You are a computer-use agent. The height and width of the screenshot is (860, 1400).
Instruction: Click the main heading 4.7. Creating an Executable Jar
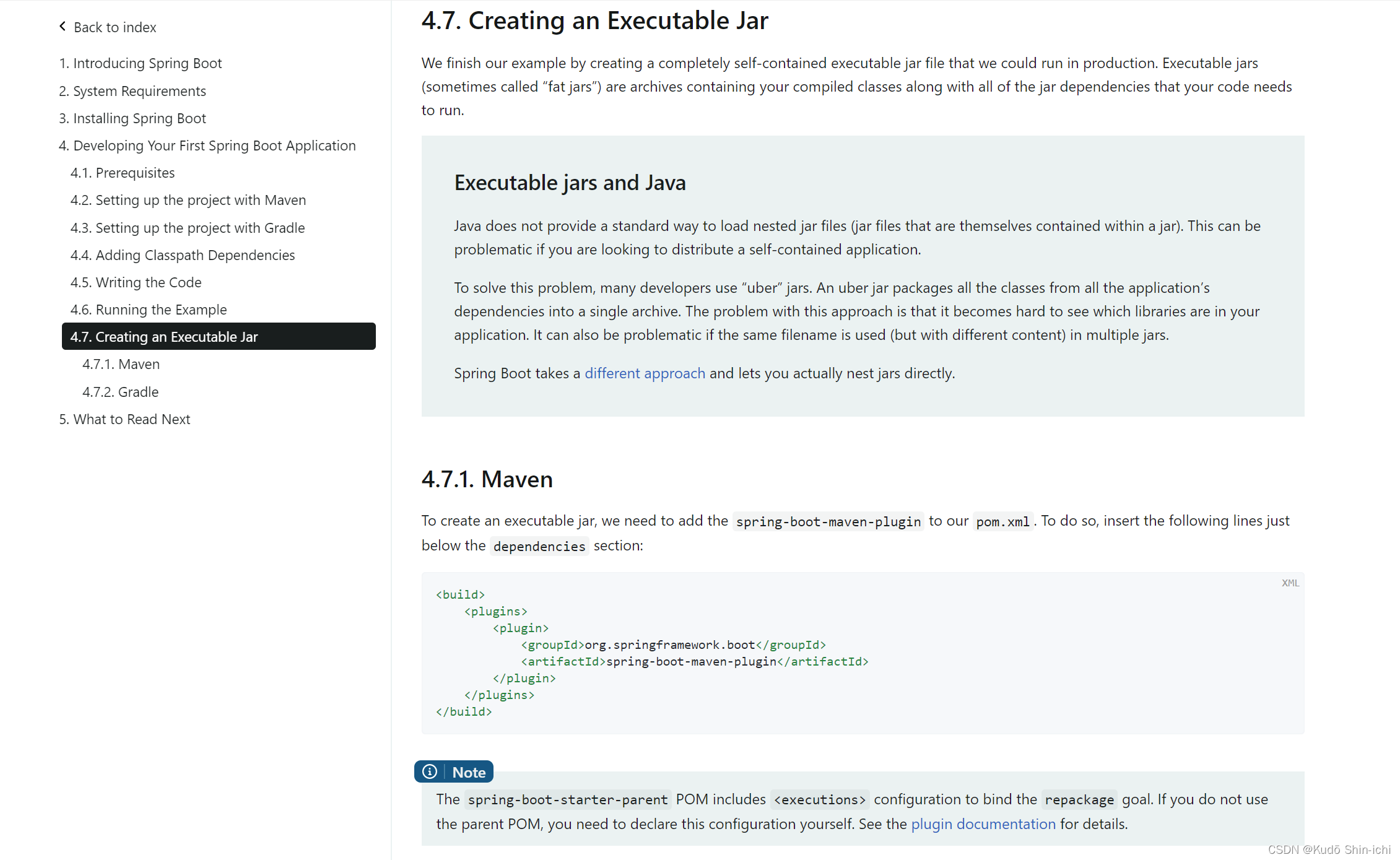(594, 20)
